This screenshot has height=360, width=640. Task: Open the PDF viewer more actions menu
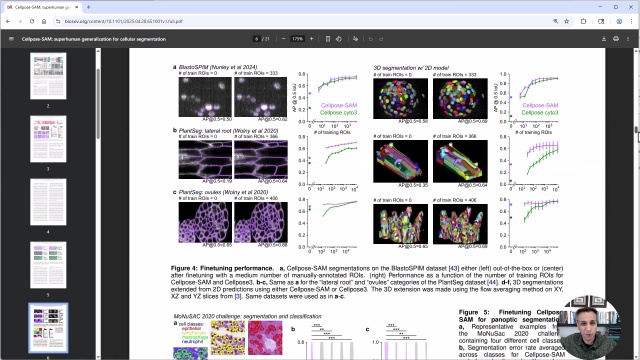click(x=628, y=39)
